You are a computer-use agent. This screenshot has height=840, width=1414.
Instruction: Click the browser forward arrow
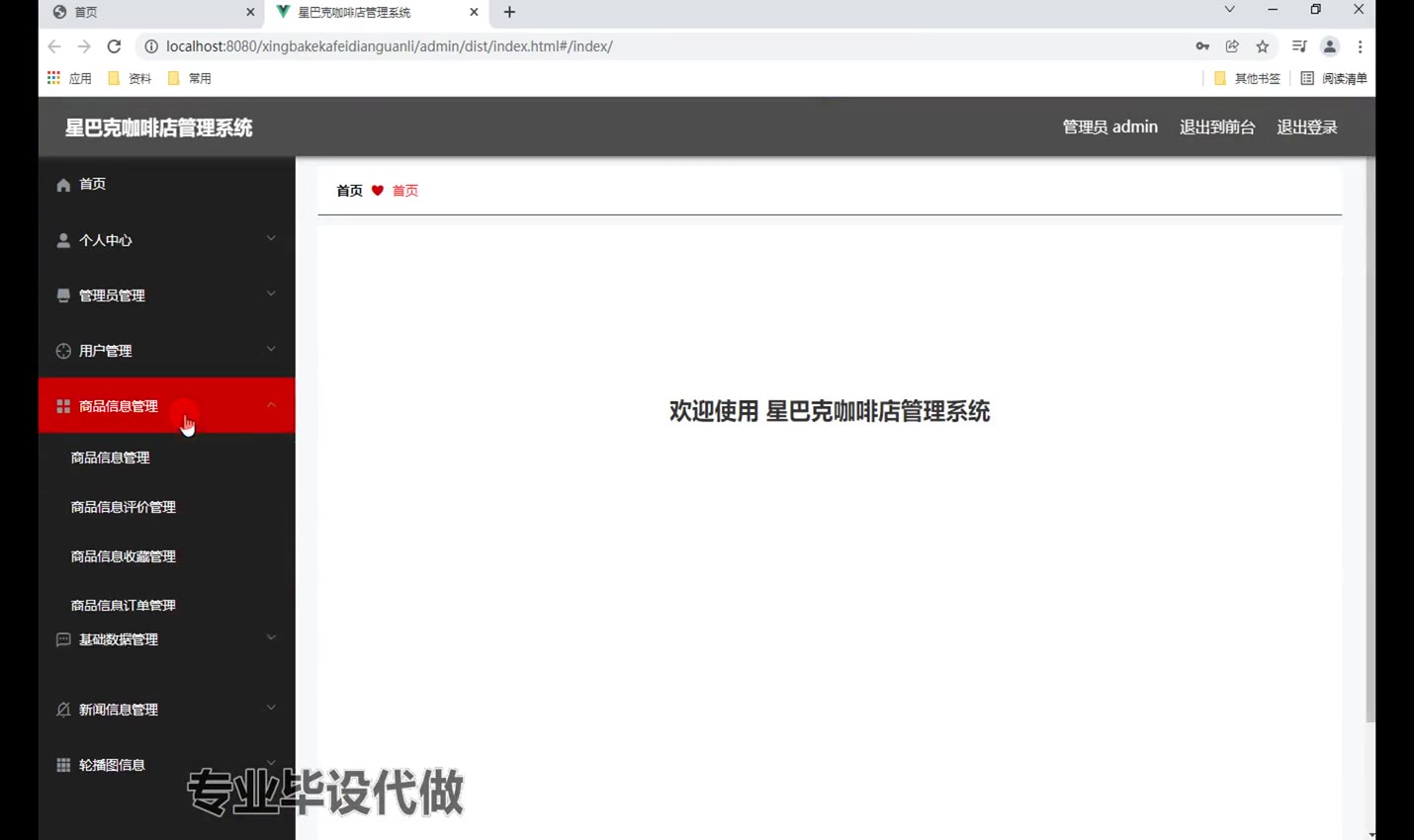click(84, 46)
